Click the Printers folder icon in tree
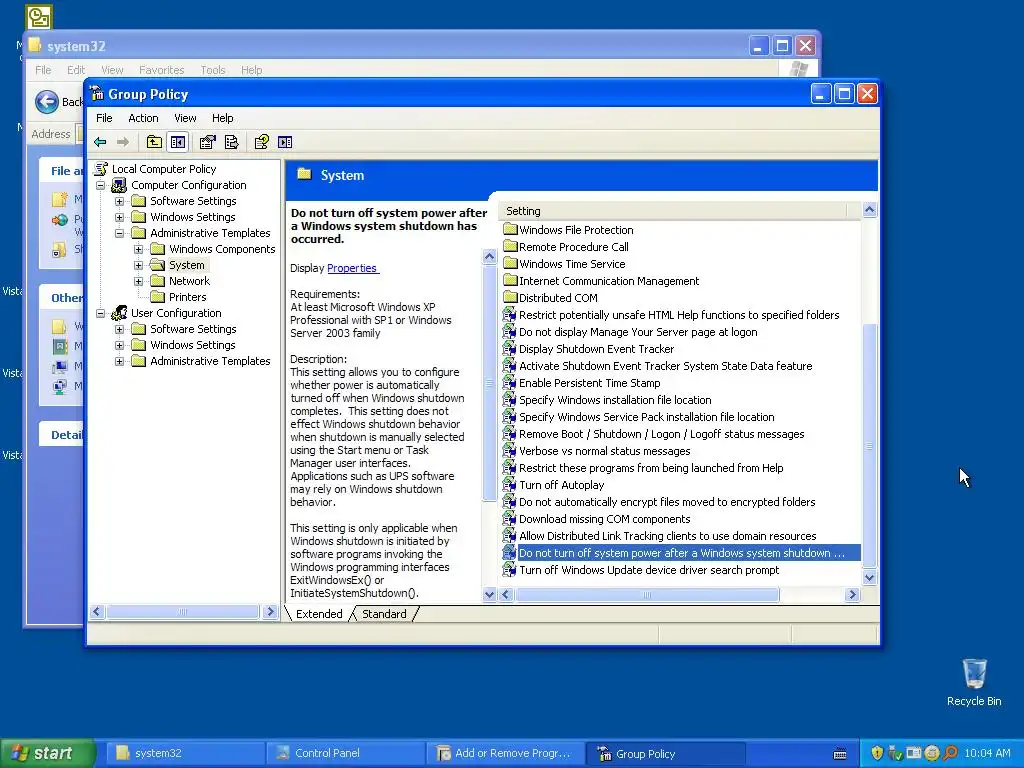 [157, 296]
